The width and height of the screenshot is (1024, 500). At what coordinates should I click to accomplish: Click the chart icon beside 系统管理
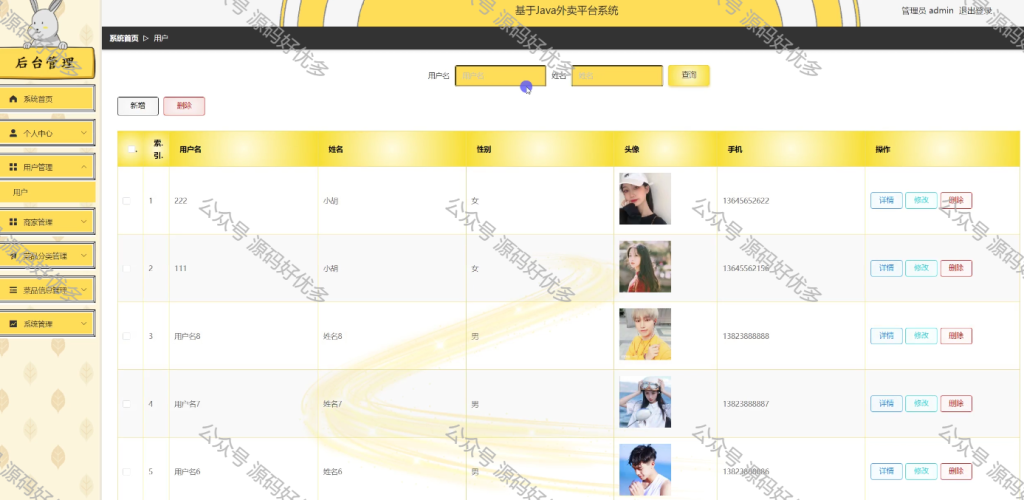13,324
